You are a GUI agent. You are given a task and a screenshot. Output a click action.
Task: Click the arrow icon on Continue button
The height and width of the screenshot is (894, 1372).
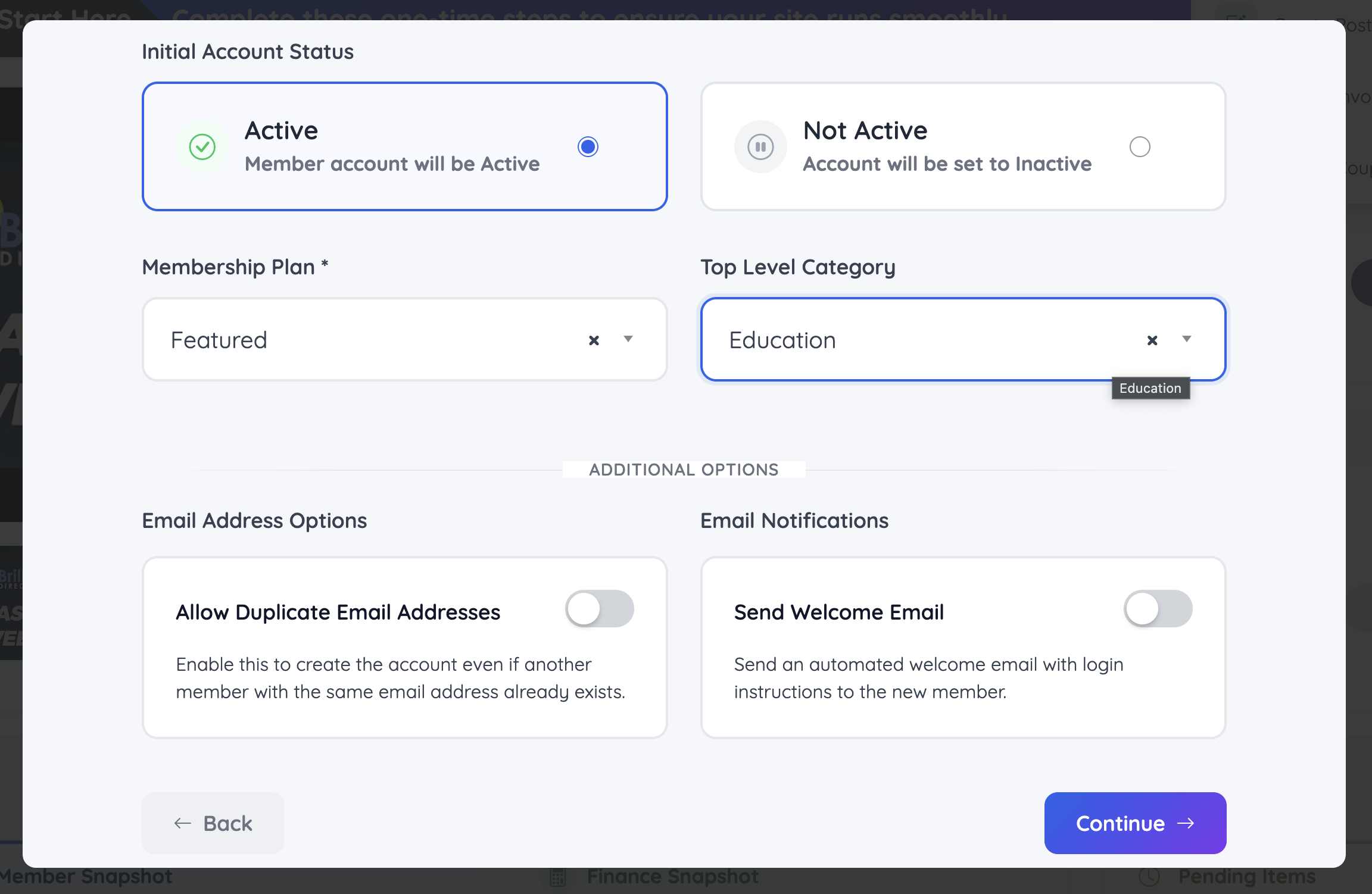click(x=1186, y=823)
